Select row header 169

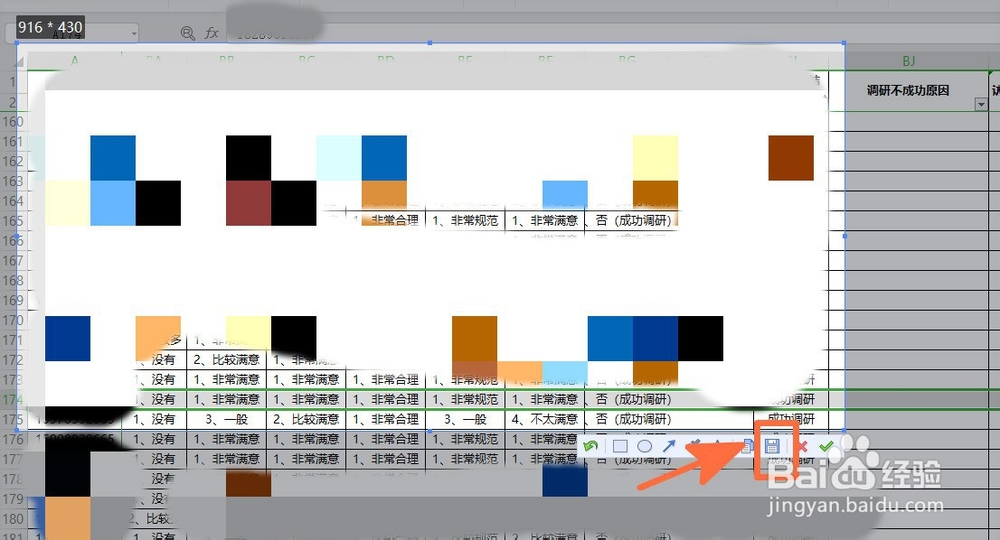point(13,300)
